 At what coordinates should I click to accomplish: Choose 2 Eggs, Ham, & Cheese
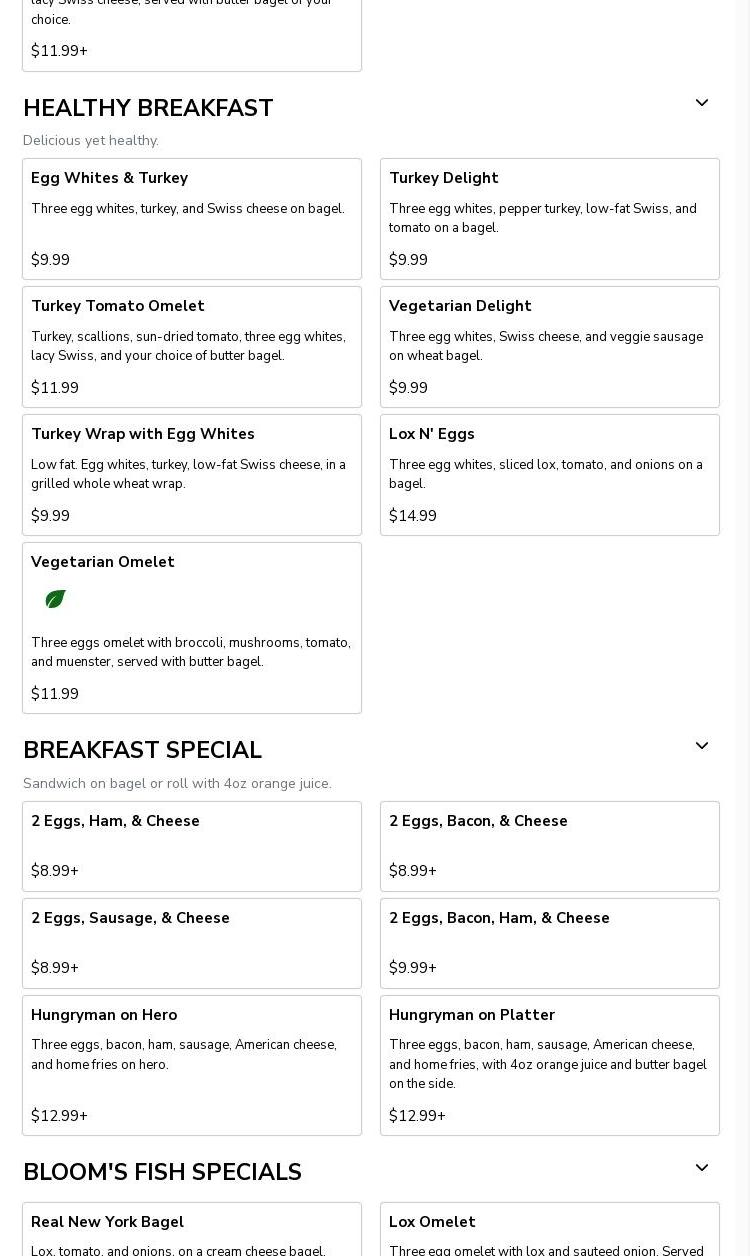(x=191, y=846)
